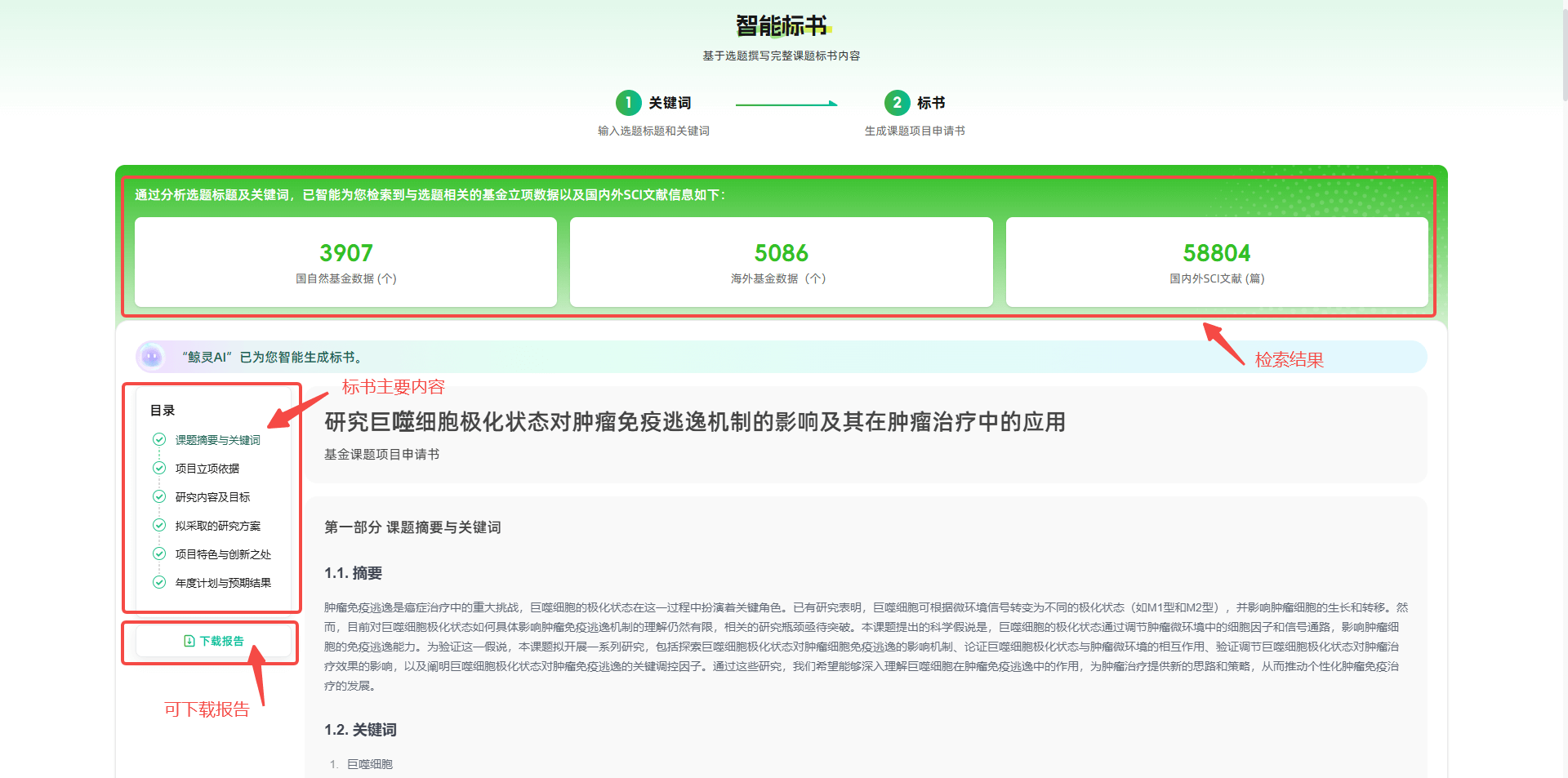Click check icon beside 项目特色与创新之处

159,553
